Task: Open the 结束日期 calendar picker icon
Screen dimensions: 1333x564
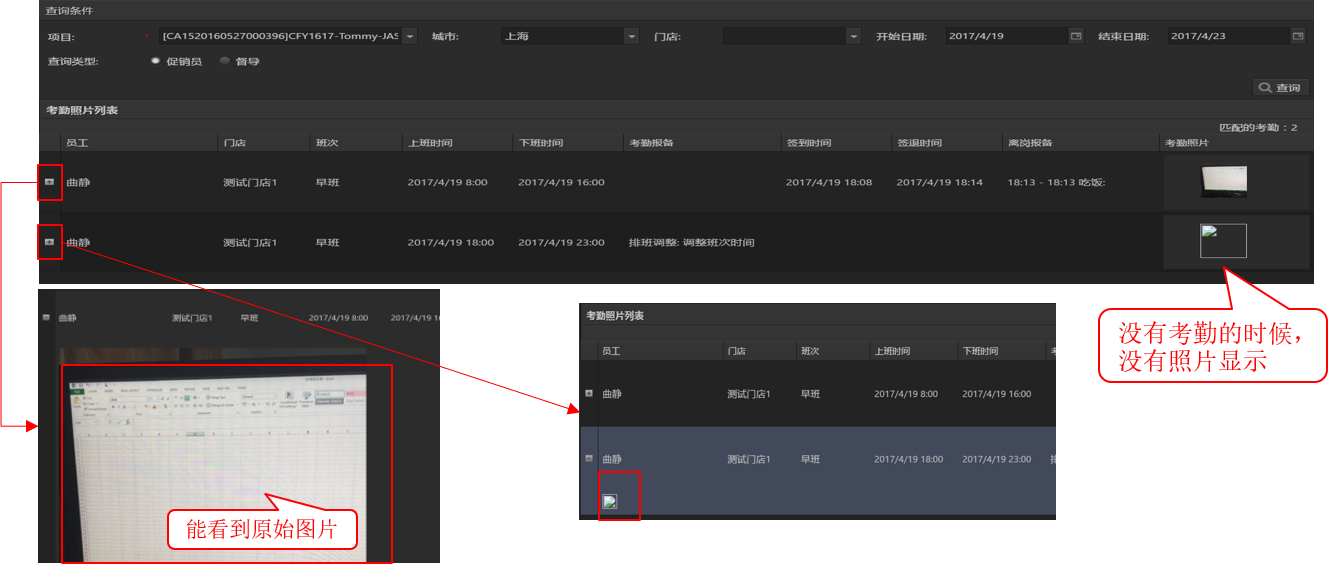Action: pyautogui.click(x=1298, y=36)
